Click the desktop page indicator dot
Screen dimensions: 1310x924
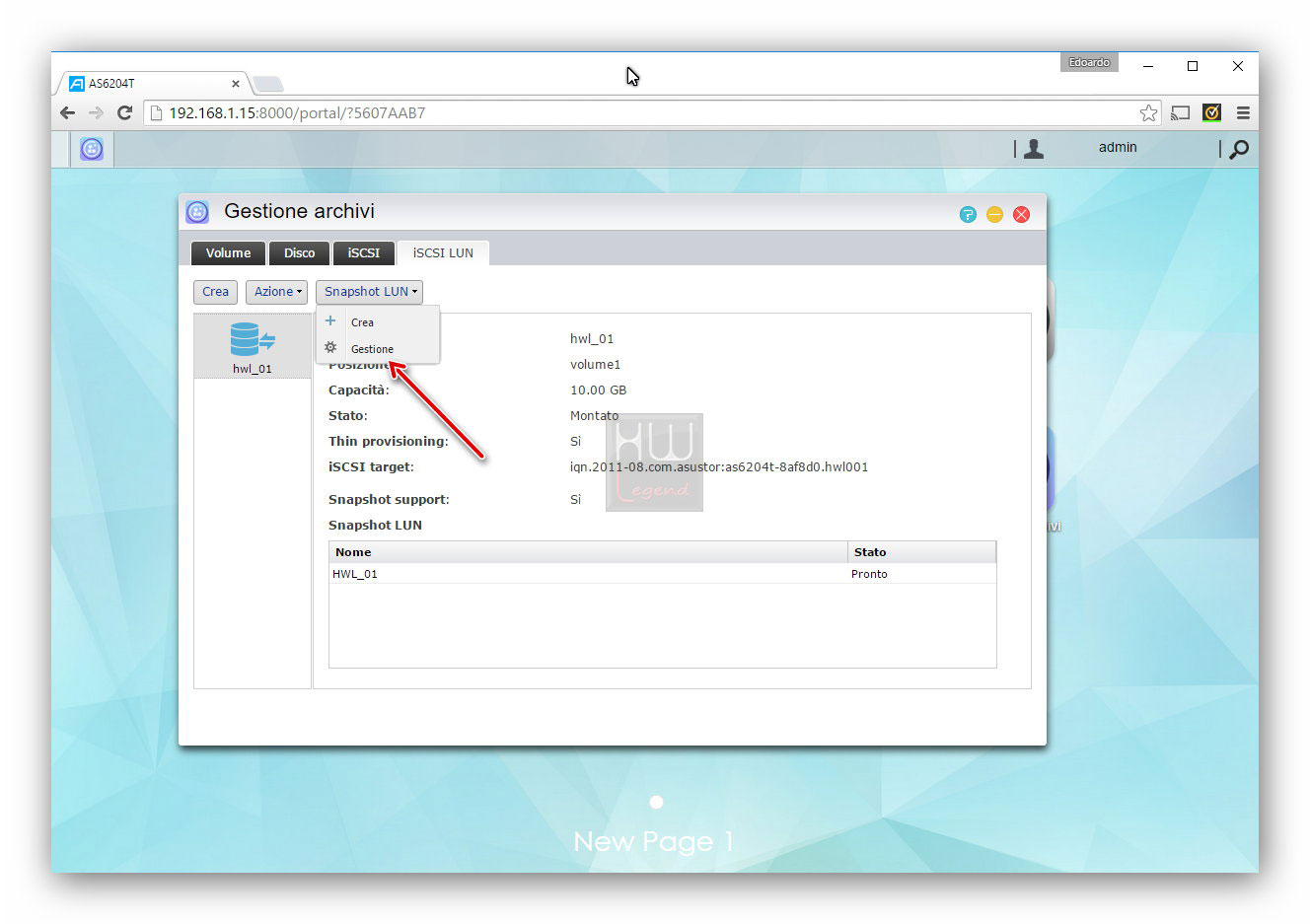point(656,802)
